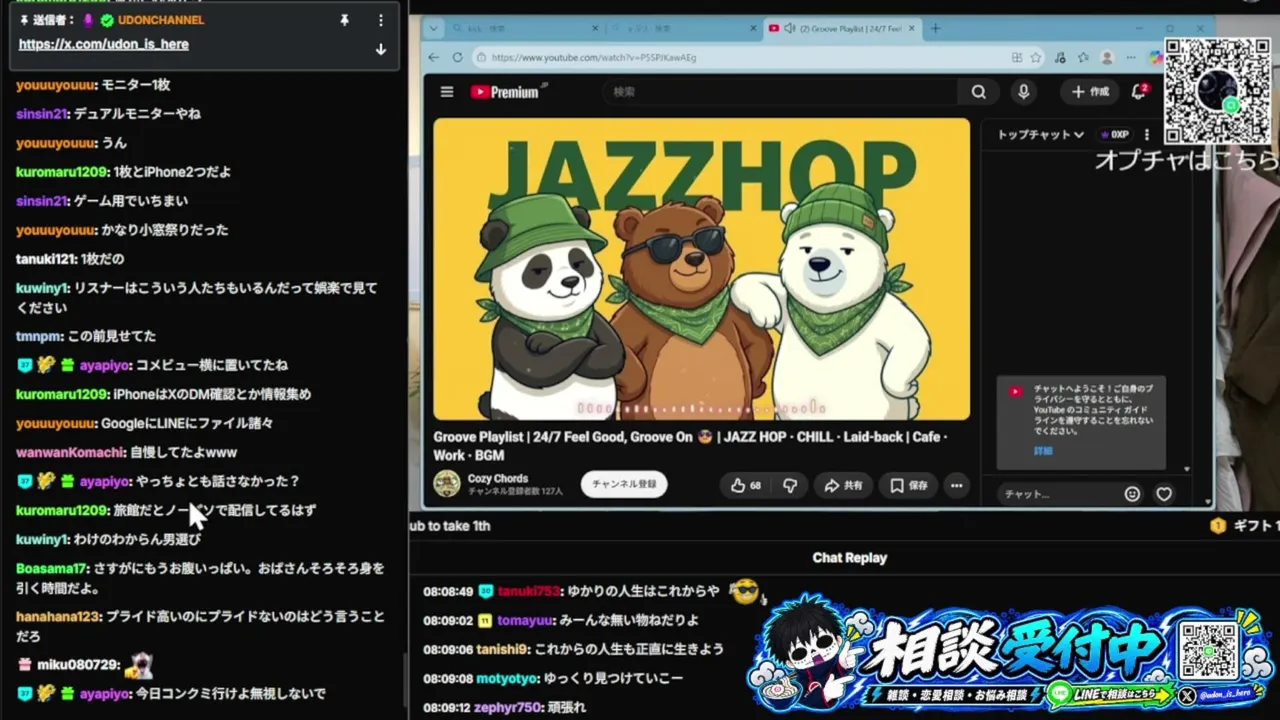Open the browser profile avatar

coord(1107,58)
